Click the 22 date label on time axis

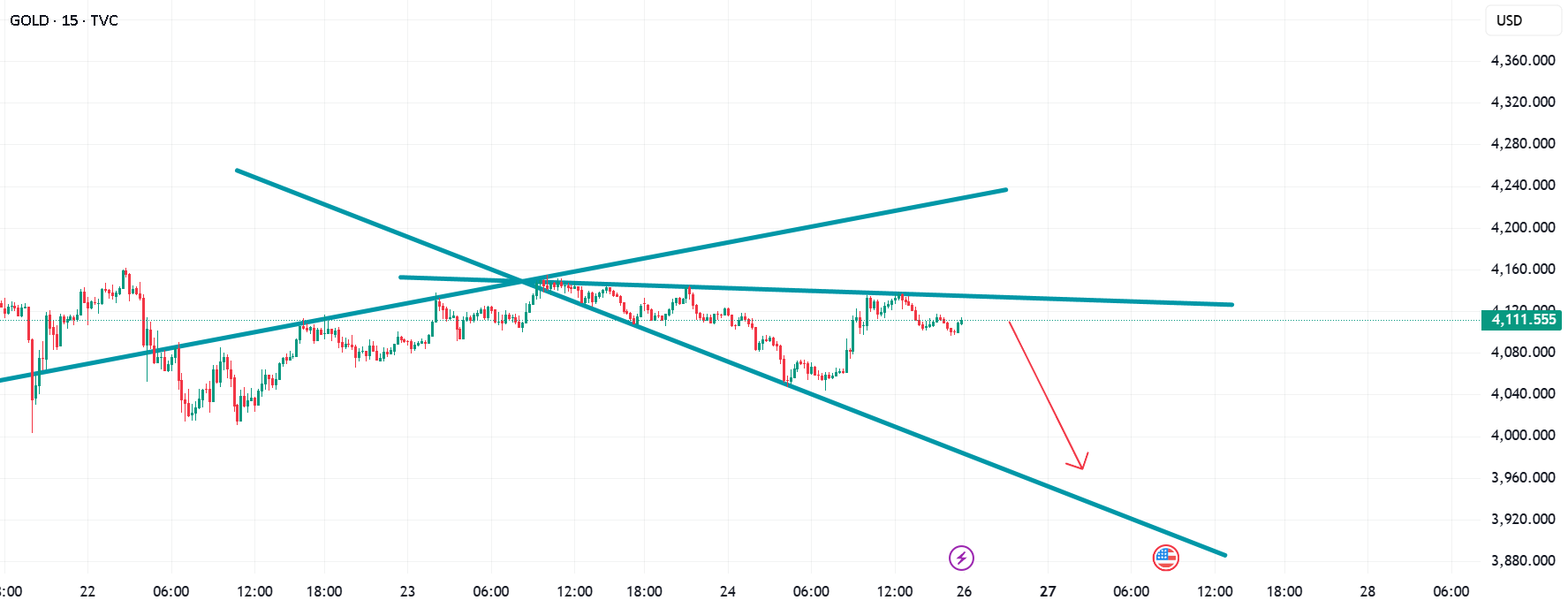(87, 591)
